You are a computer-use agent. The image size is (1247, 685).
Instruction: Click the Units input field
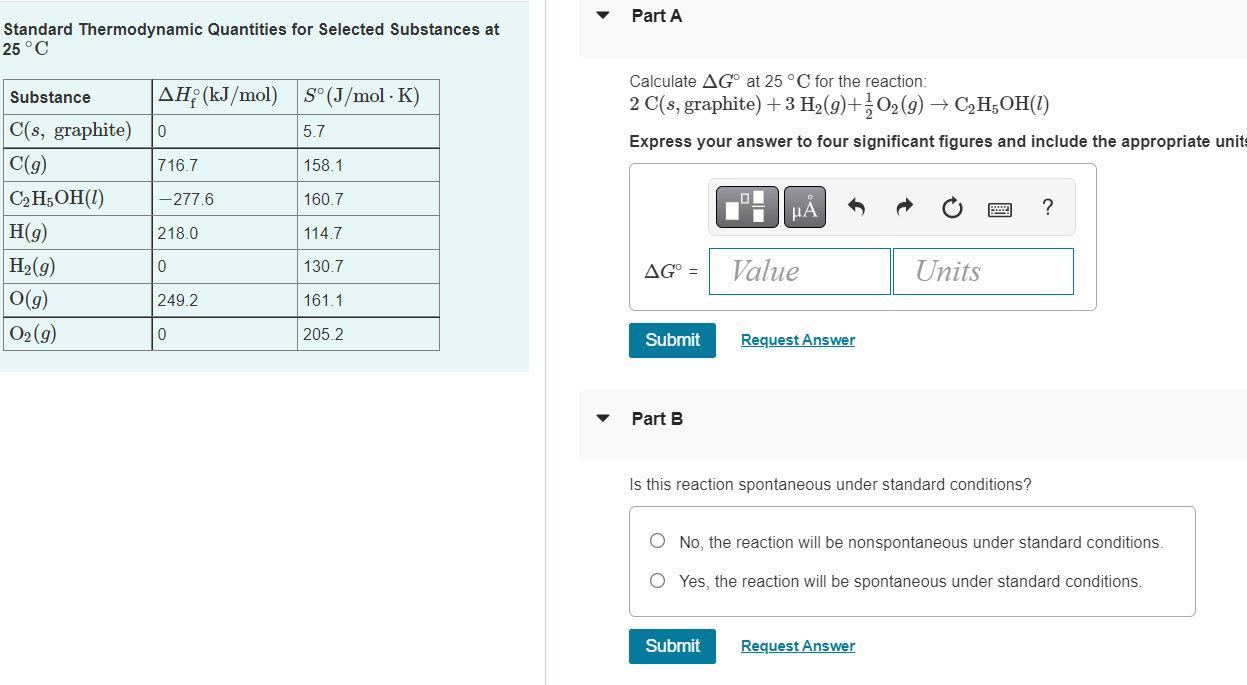[x=983, y=271]
